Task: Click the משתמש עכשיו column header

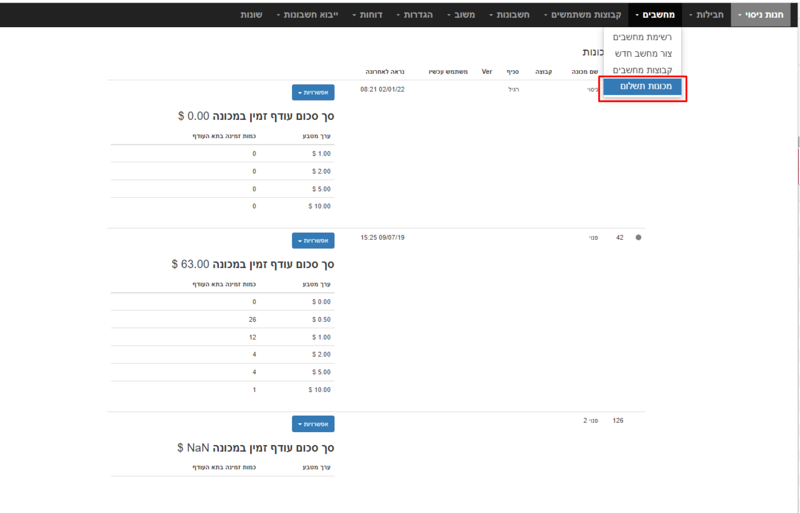Action: click(448, 71)
